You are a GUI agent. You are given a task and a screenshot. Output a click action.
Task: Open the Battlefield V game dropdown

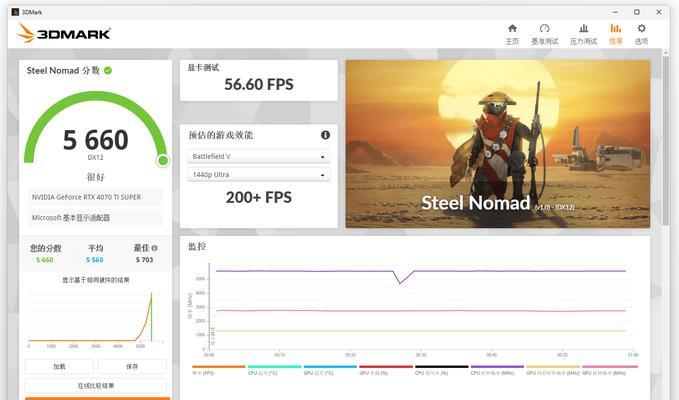[x=259, y=156]
